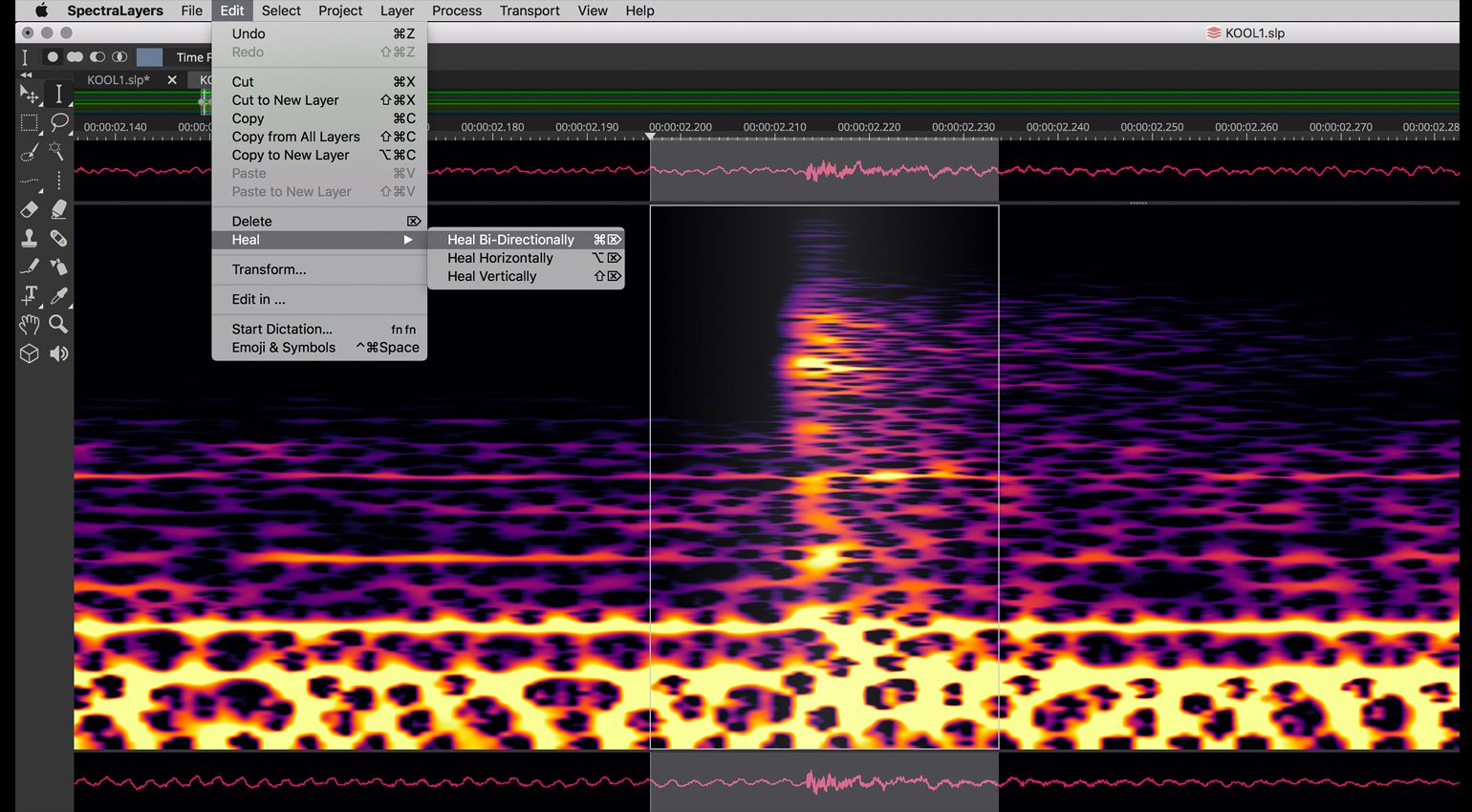
Task: Open Emoji & Symbols entry
Action: point(319,348)
